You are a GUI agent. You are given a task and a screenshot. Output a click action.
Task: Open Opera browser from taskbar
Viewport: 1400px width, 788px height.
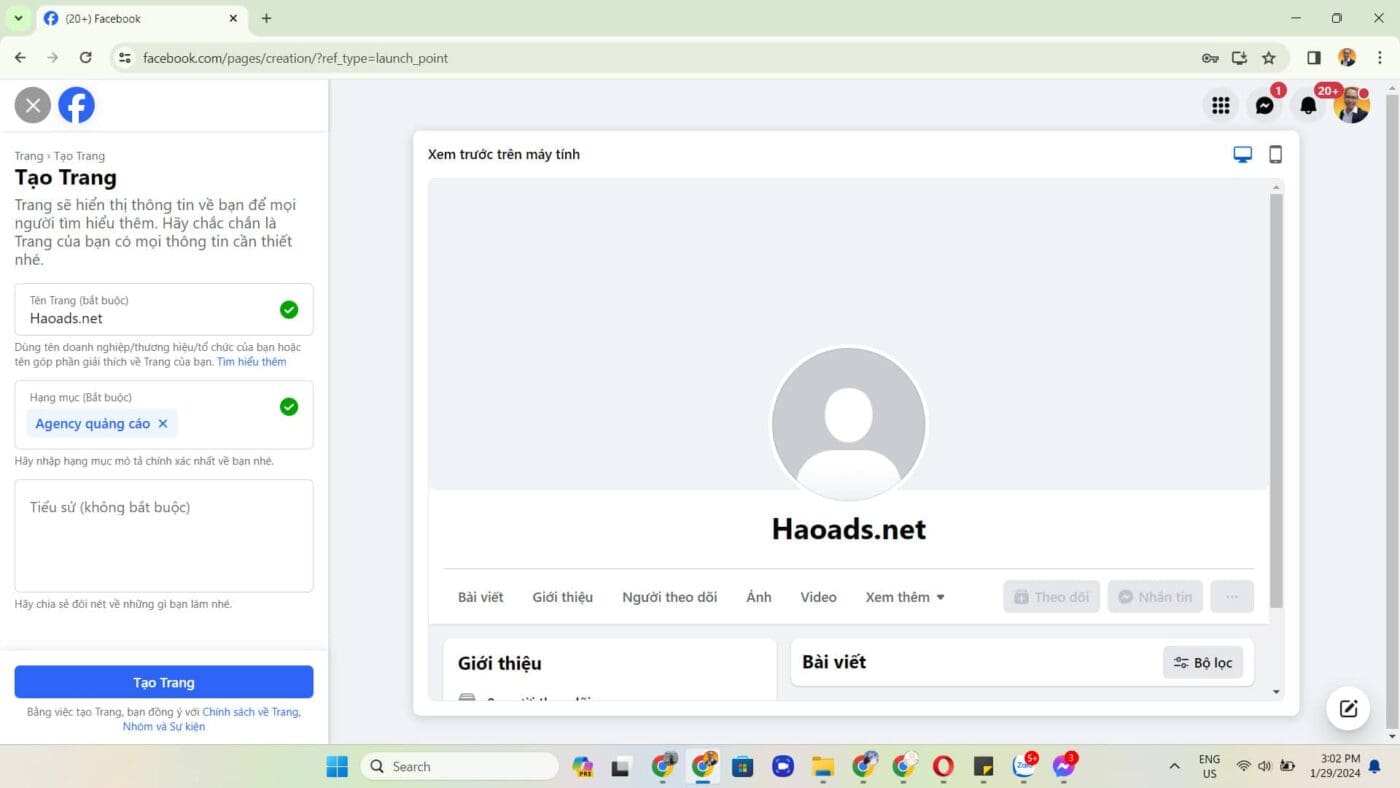943,766
